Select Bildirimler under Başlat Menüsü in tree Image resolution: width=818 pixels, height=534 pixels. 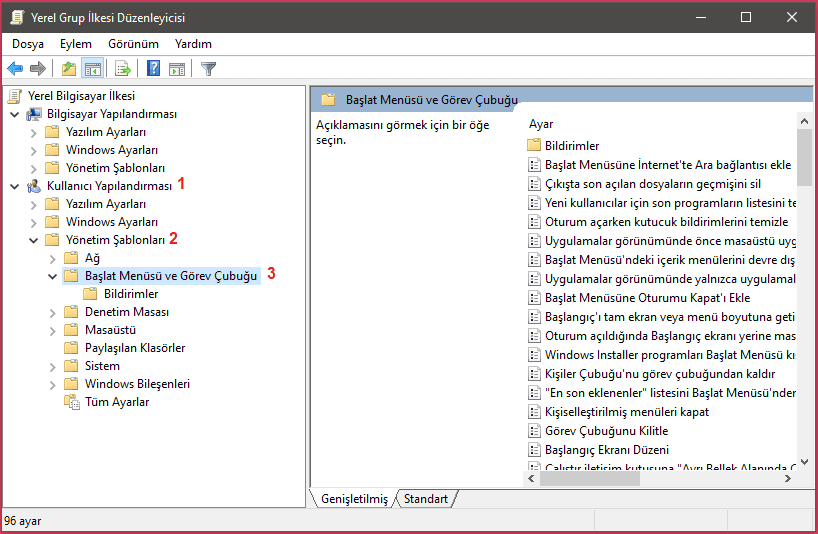click(130, 294)
